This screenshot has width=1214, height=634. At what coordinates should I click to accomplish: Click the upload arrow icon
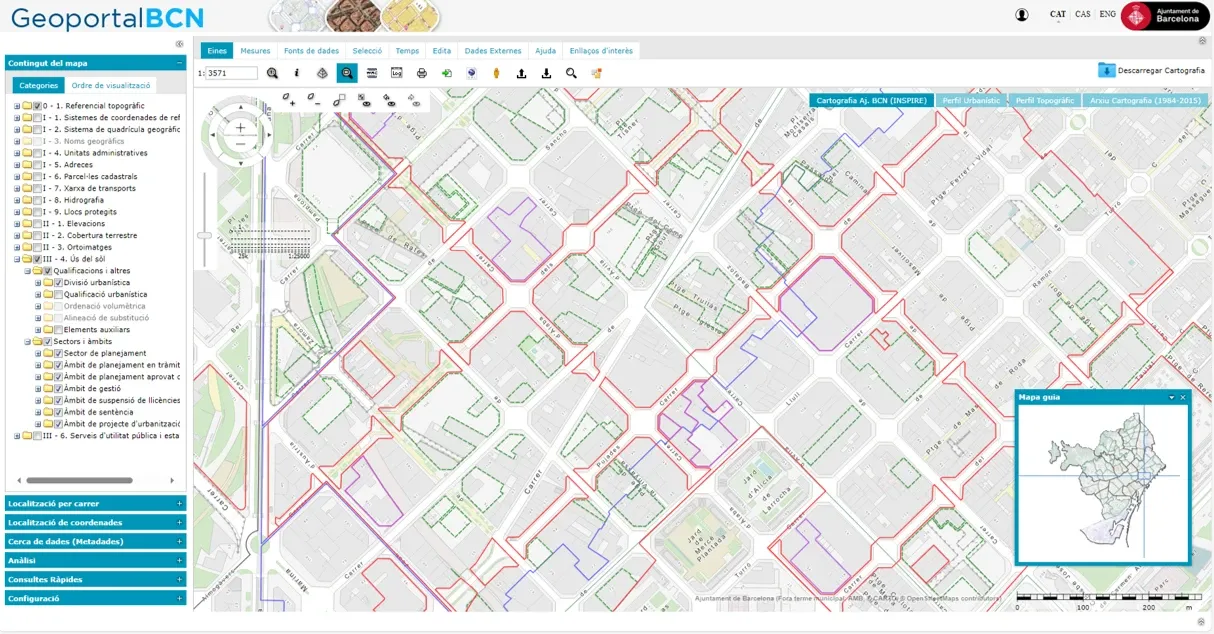[521, 73]
